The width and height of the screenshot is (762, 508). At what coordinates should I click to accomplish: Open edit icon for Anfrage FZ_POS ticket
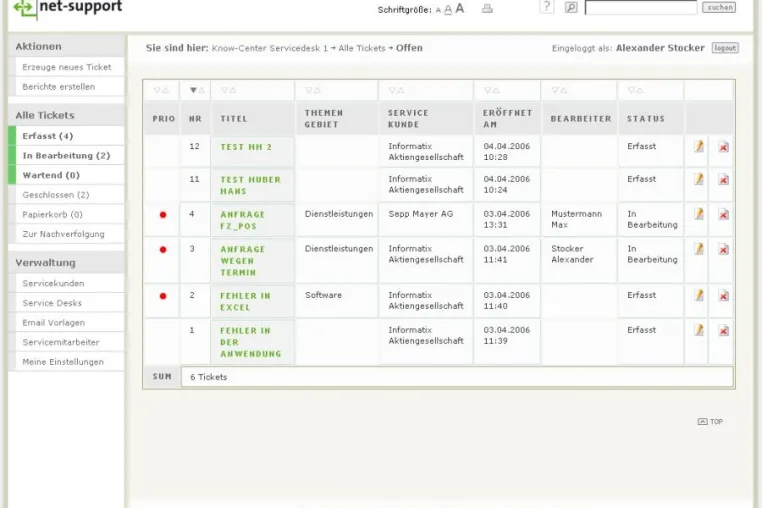pos(699,214)
